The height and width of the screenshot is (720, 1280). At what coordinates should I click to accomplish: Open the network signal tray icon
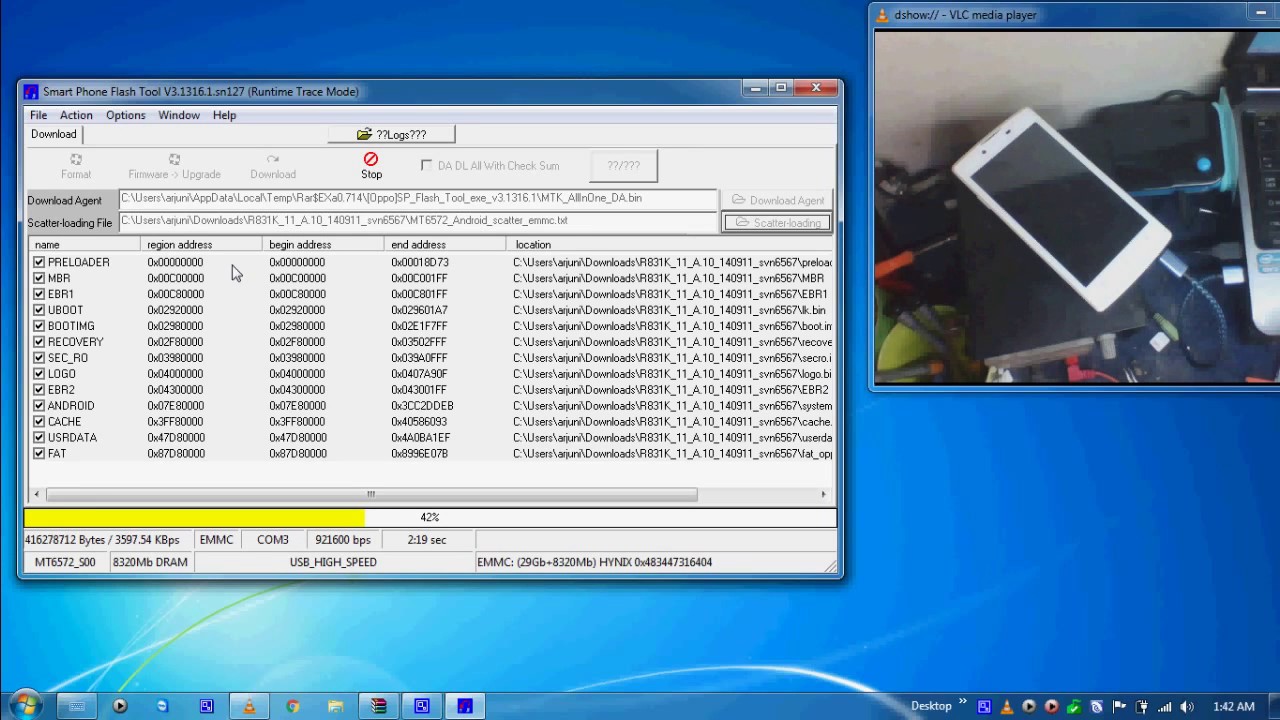click(x=1164, y=707)
